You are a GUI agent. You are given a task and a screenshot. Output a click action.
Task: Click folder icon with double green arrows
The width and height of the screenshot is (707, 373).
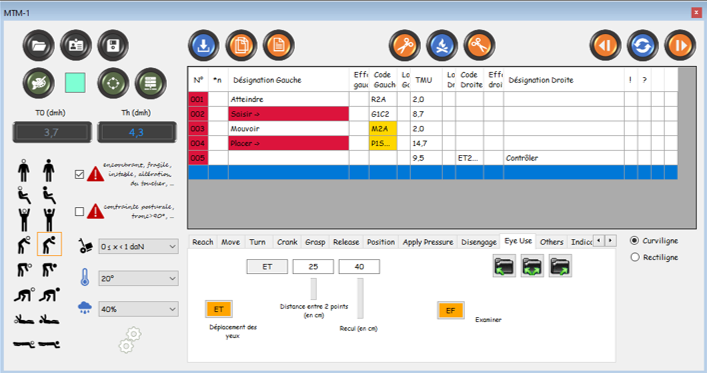532,265
